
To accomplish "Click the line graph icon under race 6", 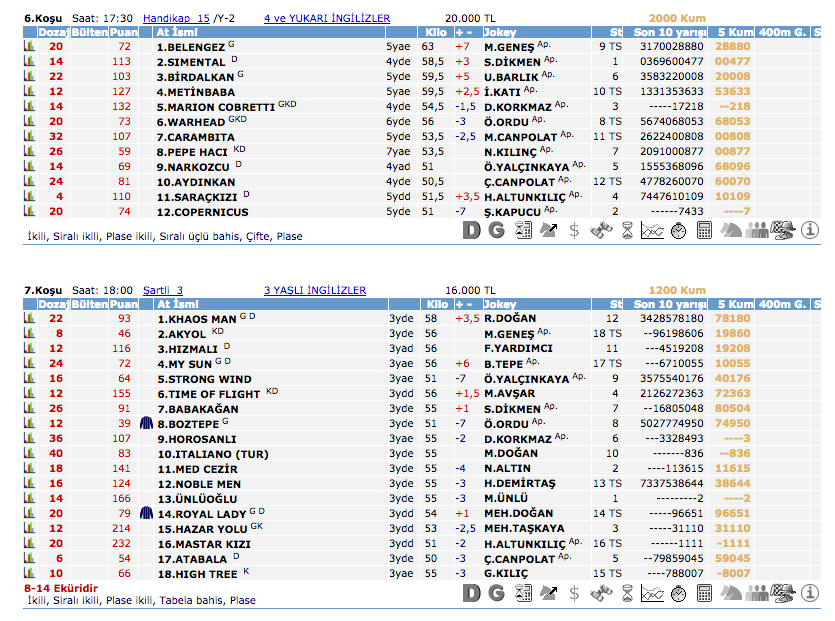I will click(x=653, y=231).
